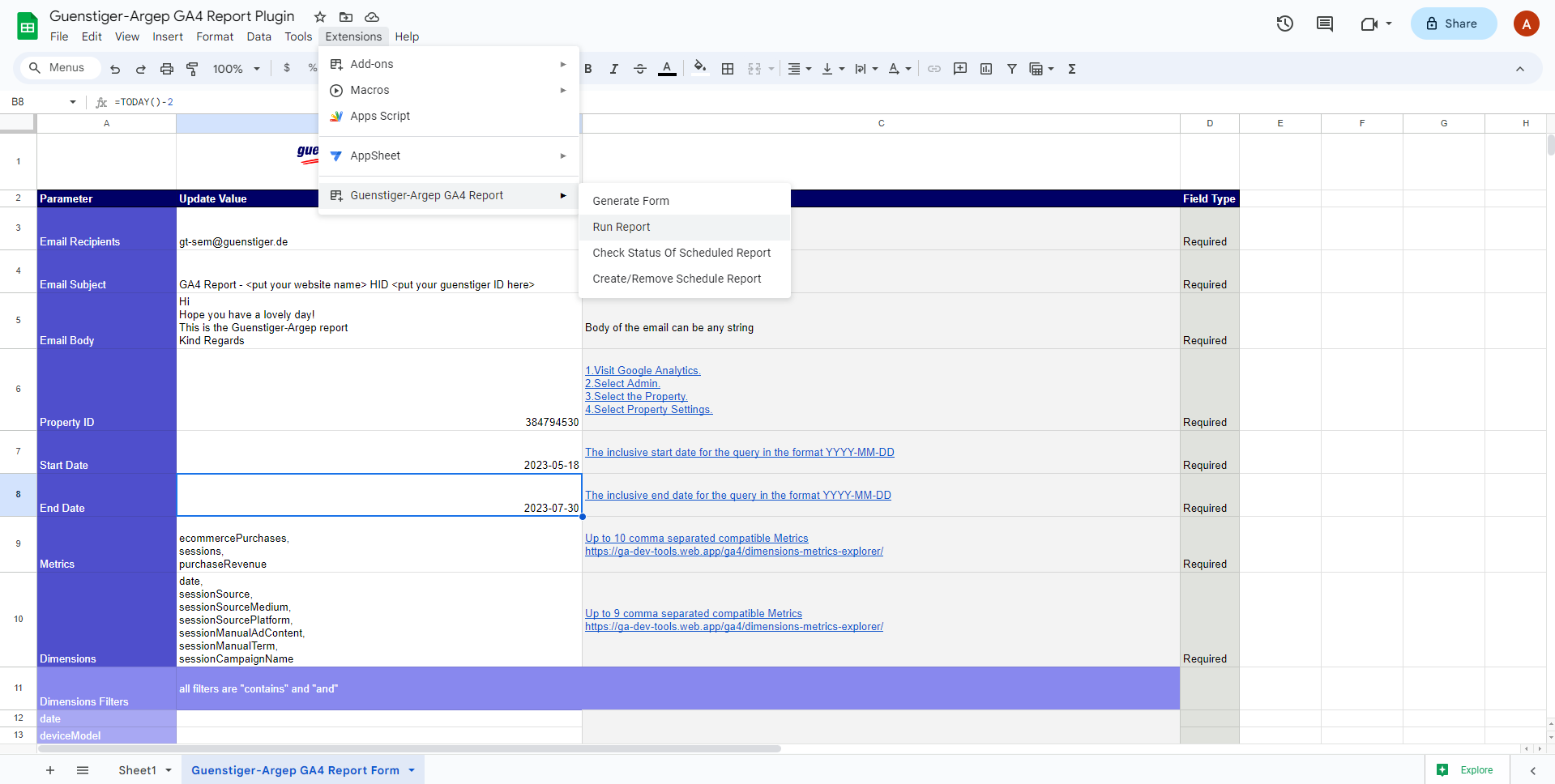
Task: Toggle strikethrough formatting
Action: coord(640,69)
